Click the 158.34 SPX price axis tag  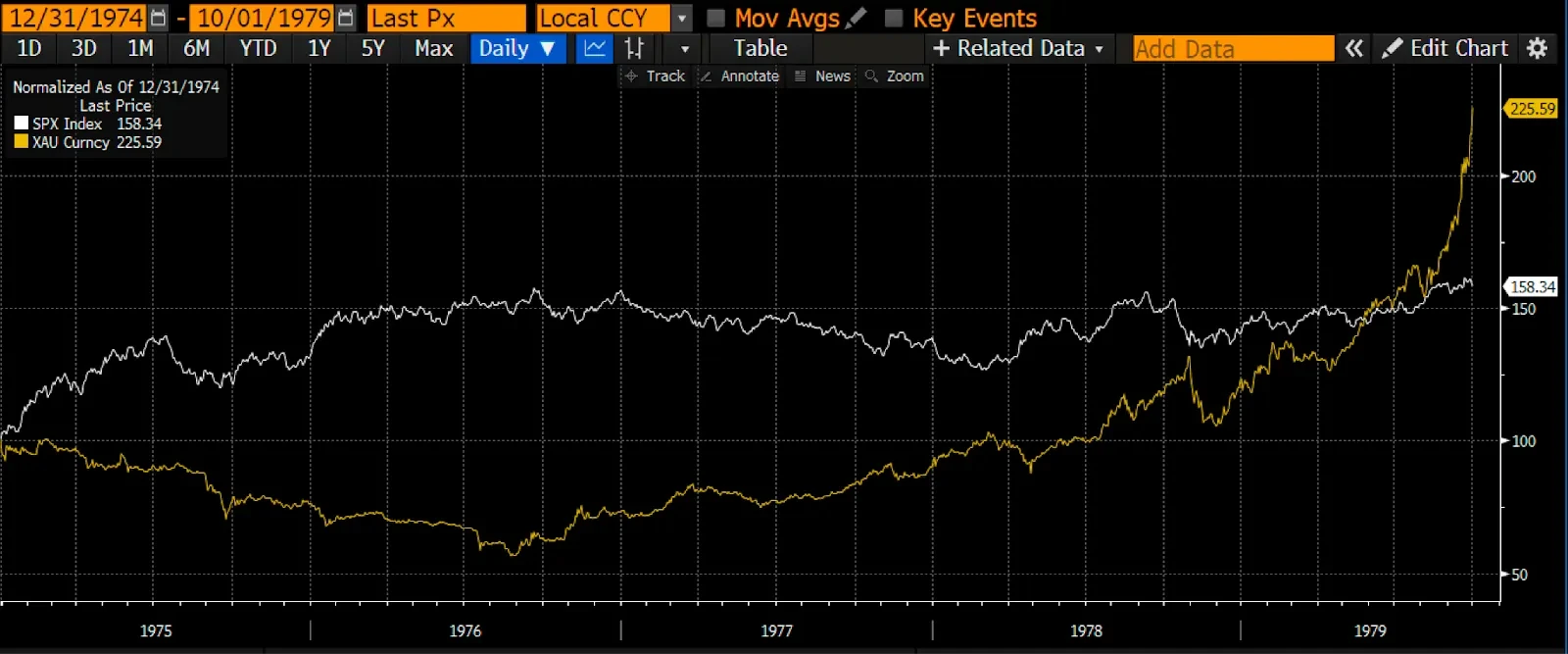pos(1532,286)
